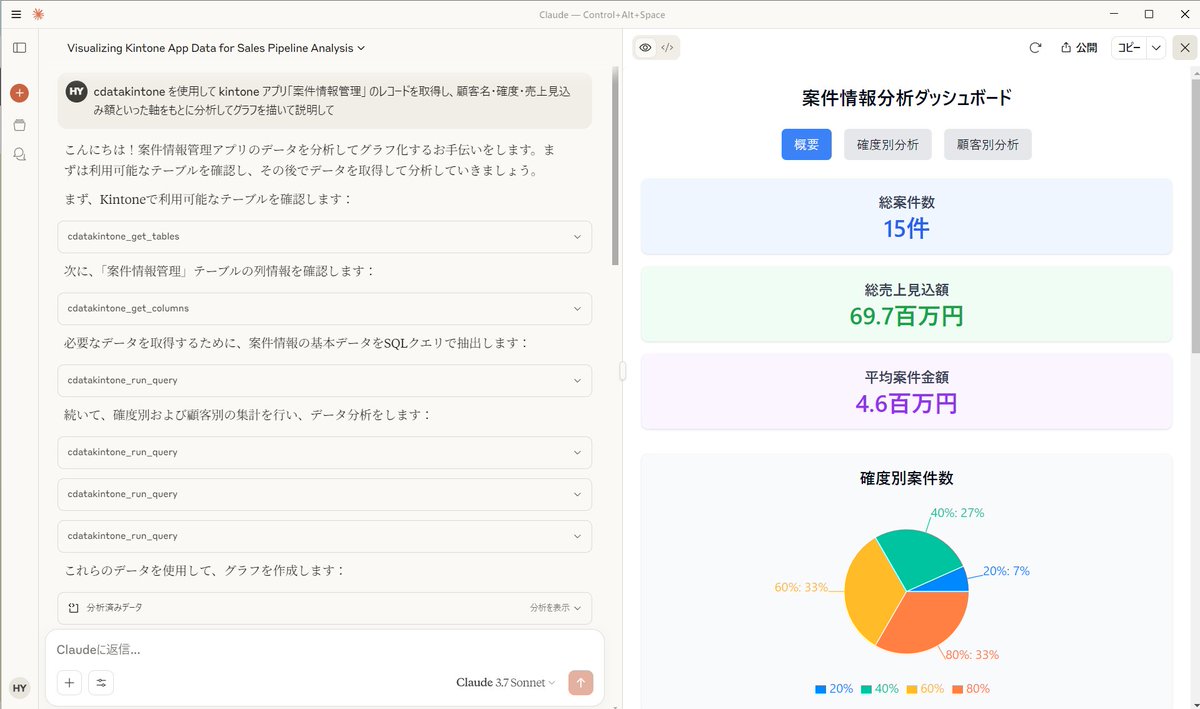
Task: Expand cdatakintone_get_tables tool call
Action: [324, 236]
